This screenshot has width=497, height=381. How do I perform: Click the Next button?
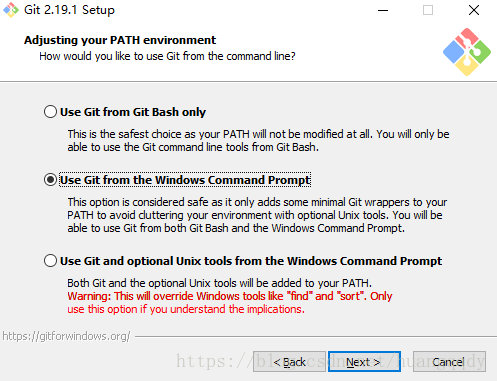pyautogui.click(x=364, y=362)
